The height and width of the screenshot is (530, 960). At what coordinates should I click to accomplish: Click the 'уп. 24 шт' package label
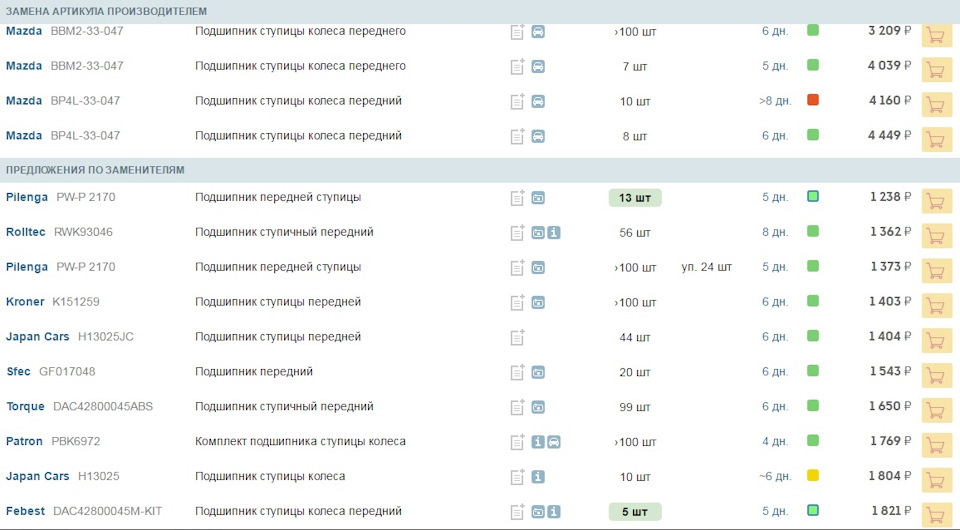point(707,267)
